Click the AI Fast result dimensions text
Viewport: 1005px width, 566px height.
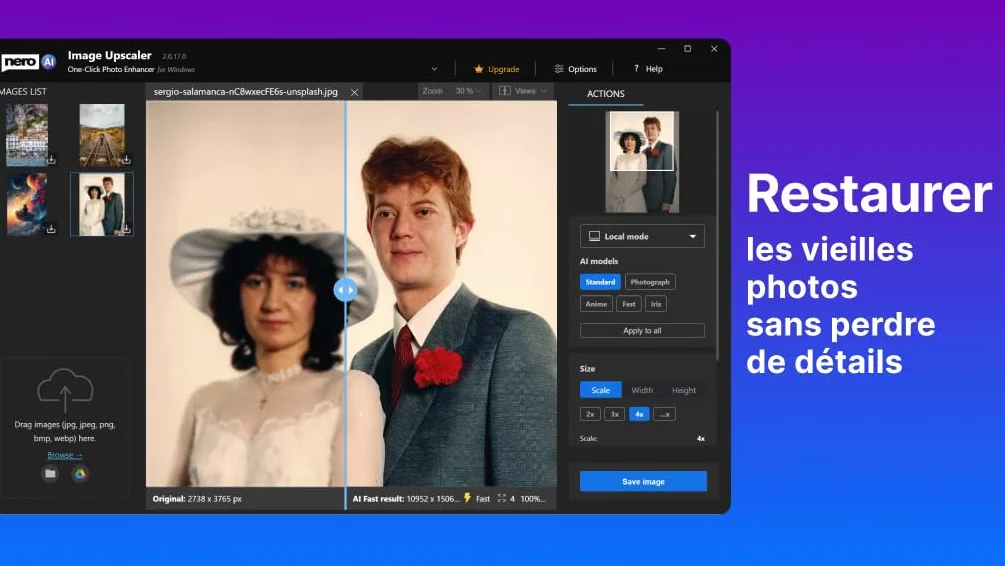(406, 499)
